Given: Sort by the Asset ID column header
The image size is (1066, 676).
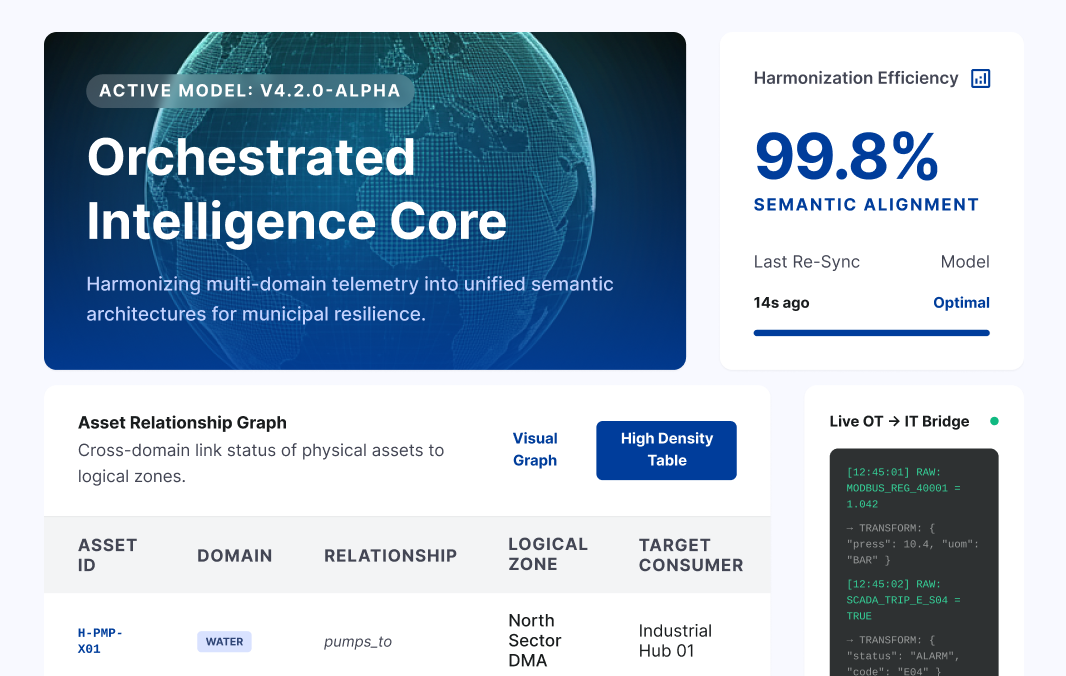Looking at the screenshot, I should click(x=107, y=555).
